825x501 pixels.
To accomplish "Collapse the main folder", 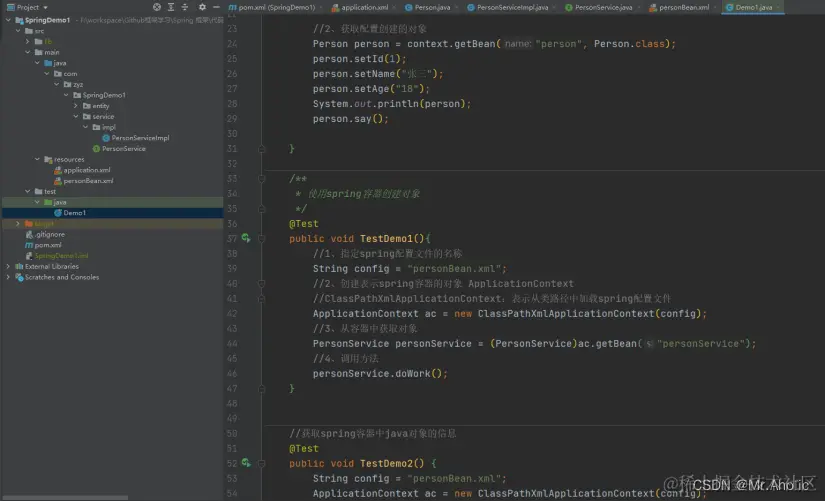I will pos(27,52).
